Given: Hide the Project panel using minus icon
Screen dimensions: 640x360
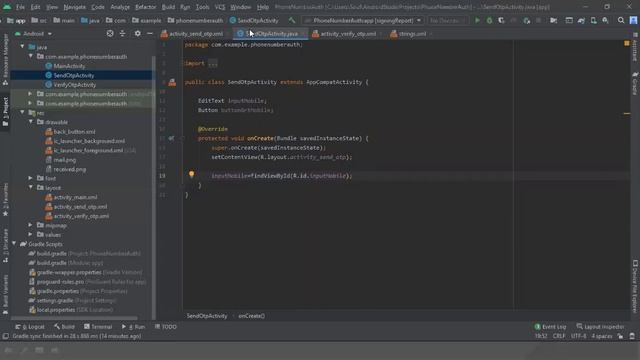Looking at the screenshot, I should (150, 33).
